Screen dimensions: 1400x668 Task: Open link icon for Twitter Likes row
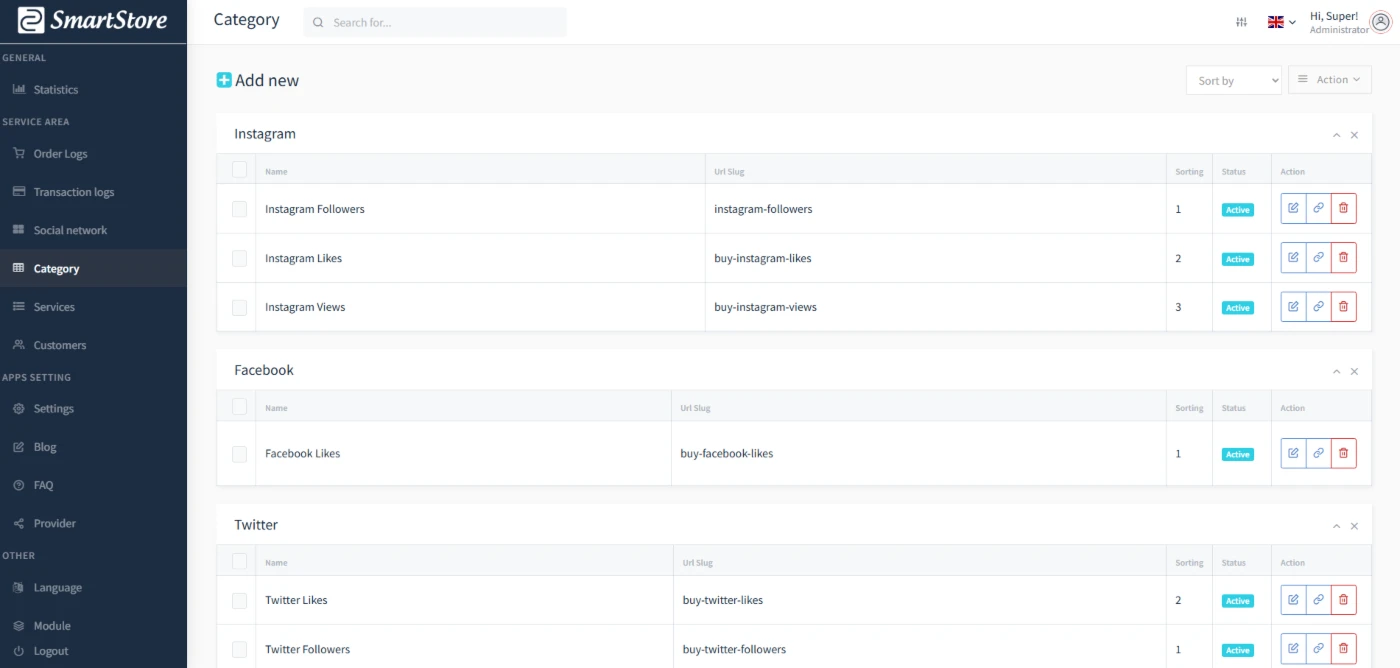coord(1318,600)
